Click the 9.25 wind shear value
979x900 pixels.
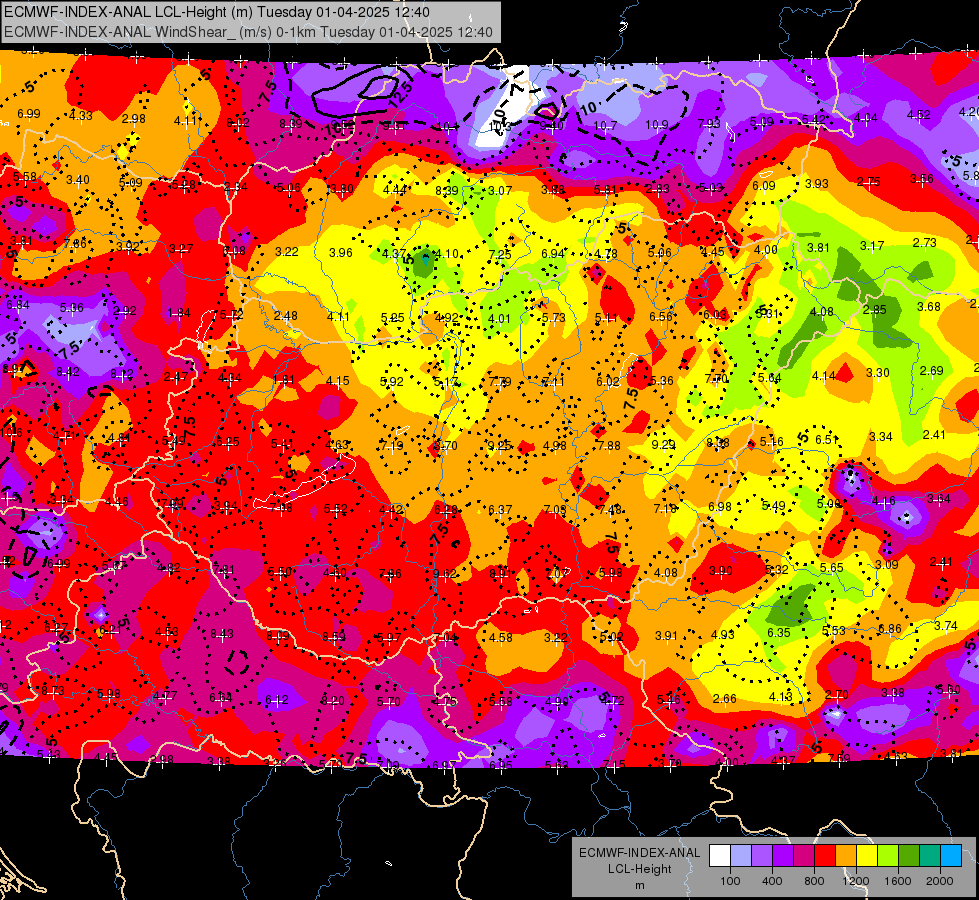499,445
